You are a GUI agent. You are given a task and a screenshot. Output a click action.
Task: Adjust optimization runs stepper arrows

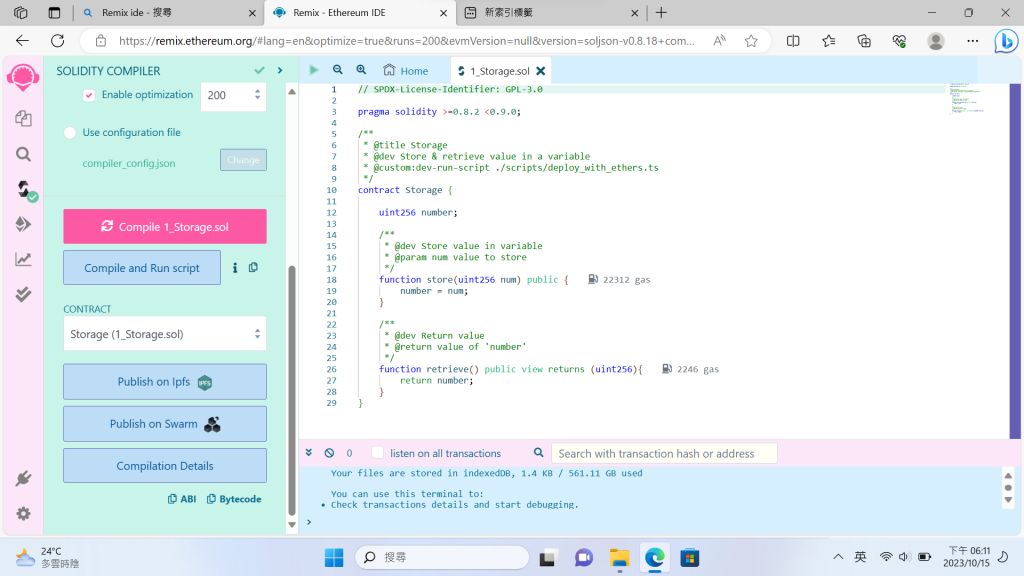[257, 95]
